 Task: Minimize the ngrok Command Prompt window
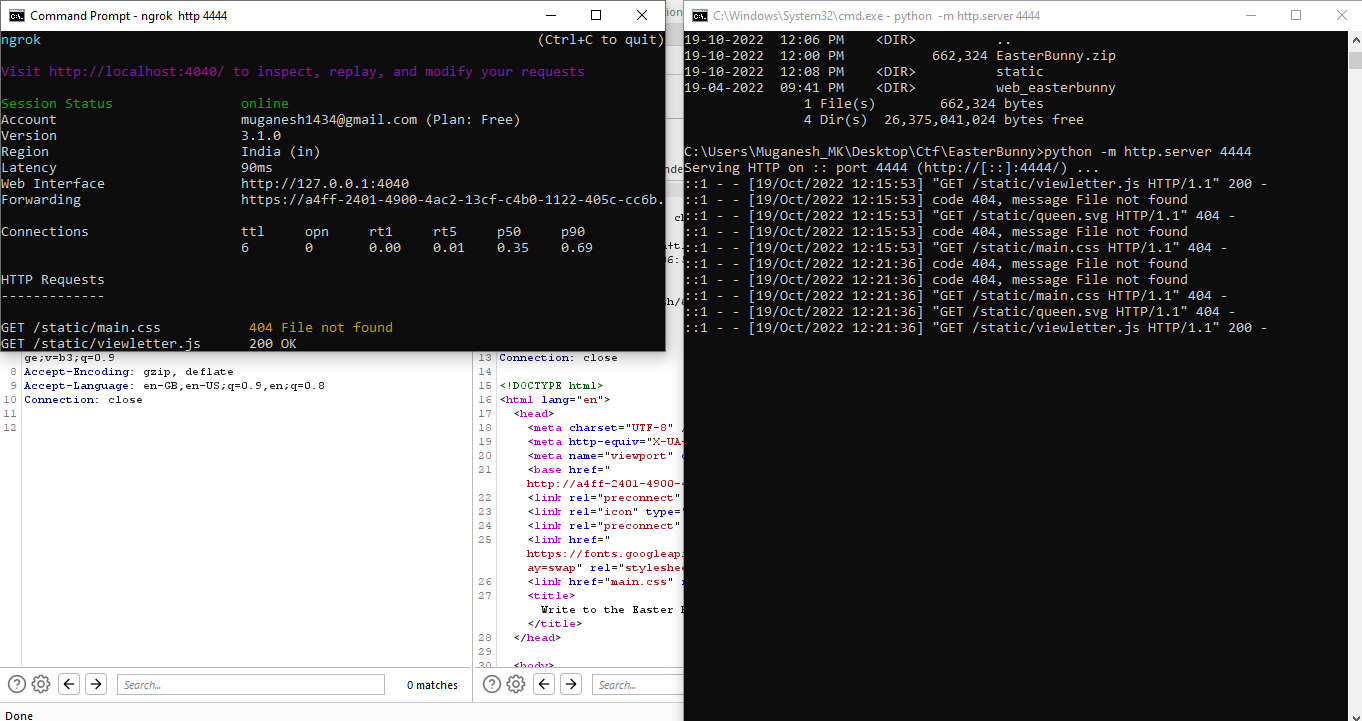click(550, 15)
